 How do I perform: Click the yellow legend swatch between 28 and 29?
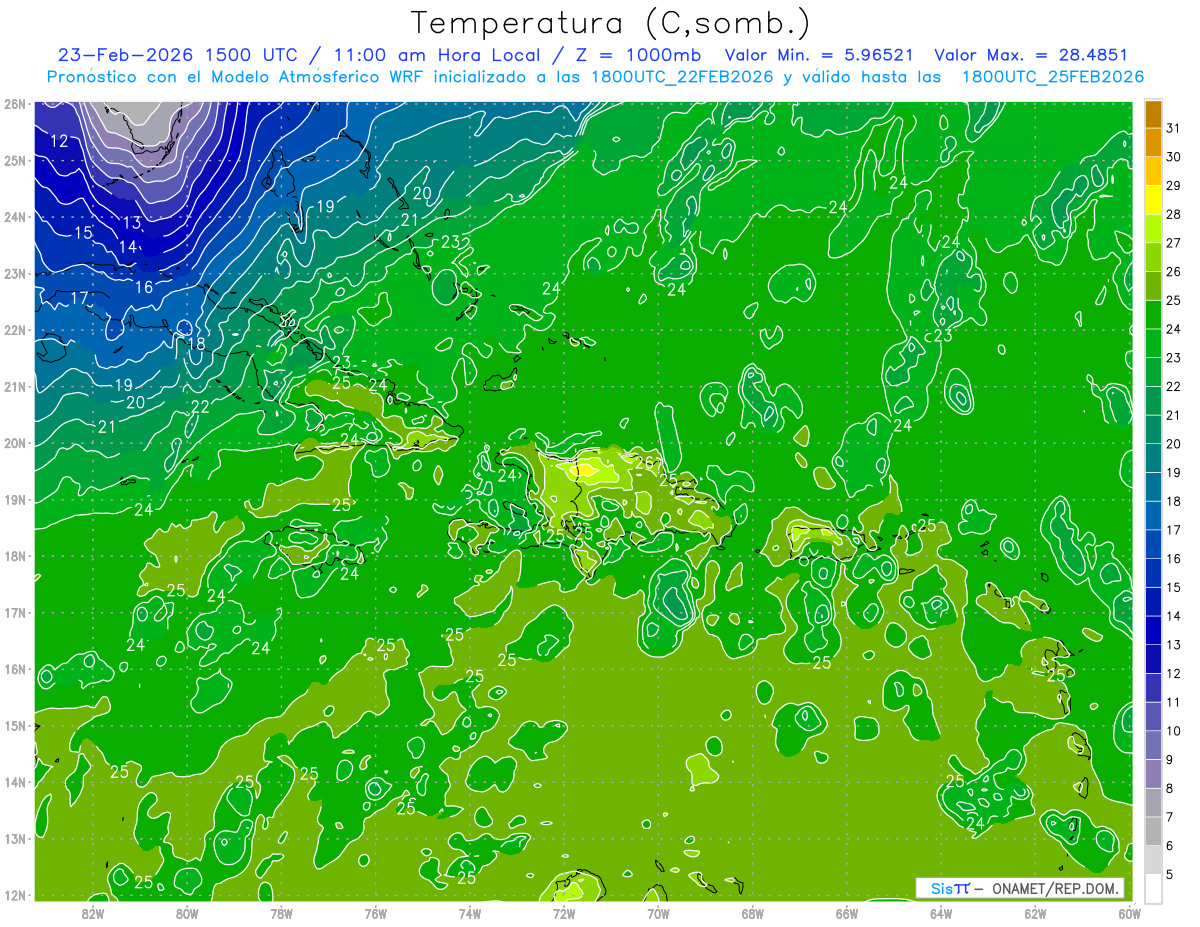click(1152, 199)
